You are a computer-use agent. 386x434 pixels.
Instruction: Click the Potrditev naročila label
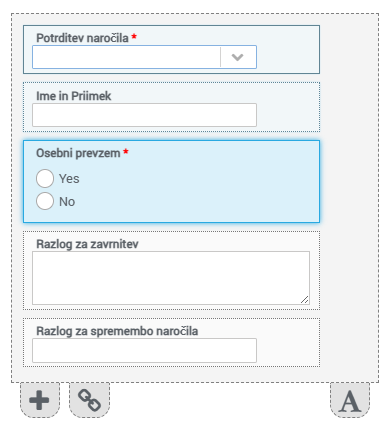(82, 38)
